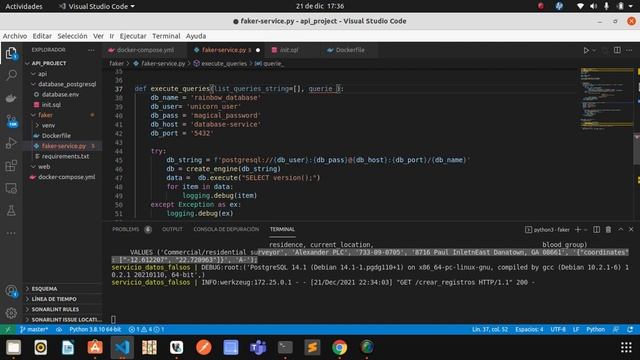
Task: Click the notifications bell in status bar
Action: coord(630,329)
